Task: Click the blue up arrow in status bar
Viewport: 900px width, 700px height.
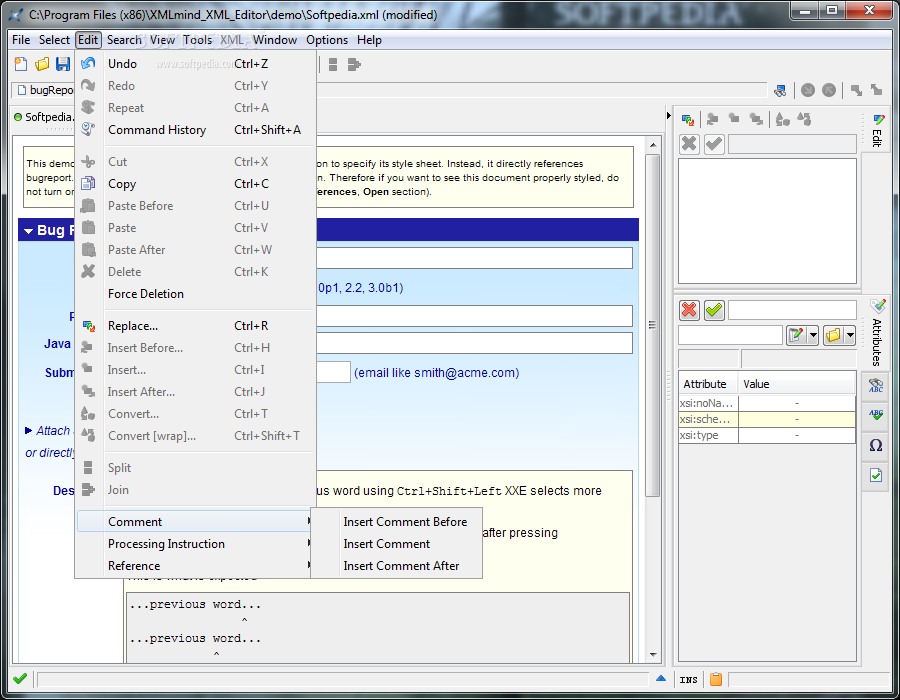Action: [x=661, y=679]
